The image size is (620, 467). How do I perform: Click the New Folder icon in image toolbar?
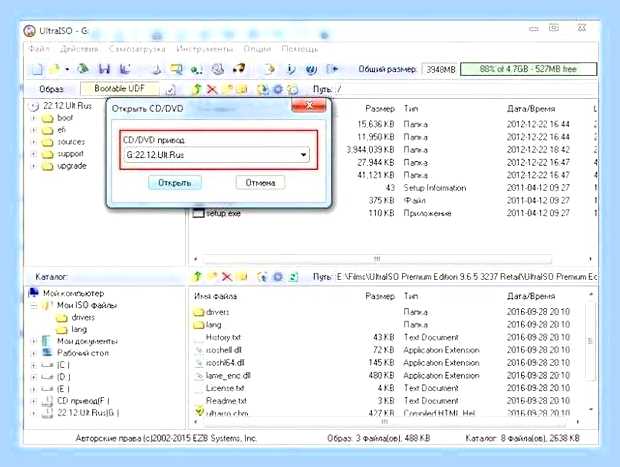227,90
